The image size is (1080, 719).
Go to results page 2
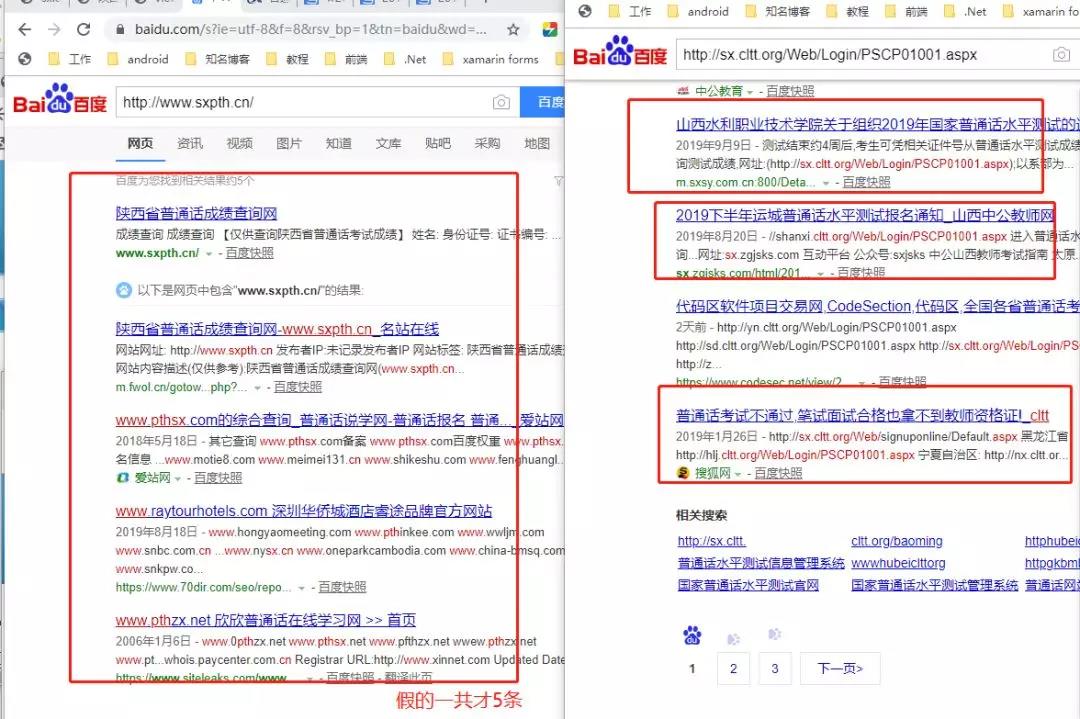pos(734,668)
